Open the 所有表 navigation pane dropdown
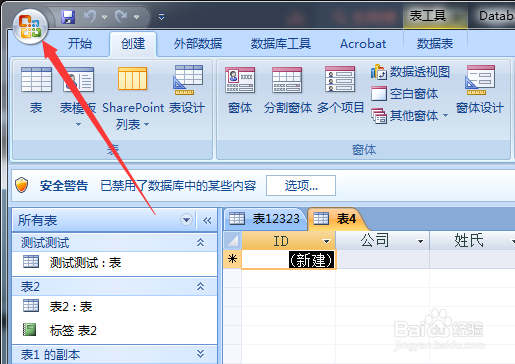The image size is (515, 364). [186, 220]
